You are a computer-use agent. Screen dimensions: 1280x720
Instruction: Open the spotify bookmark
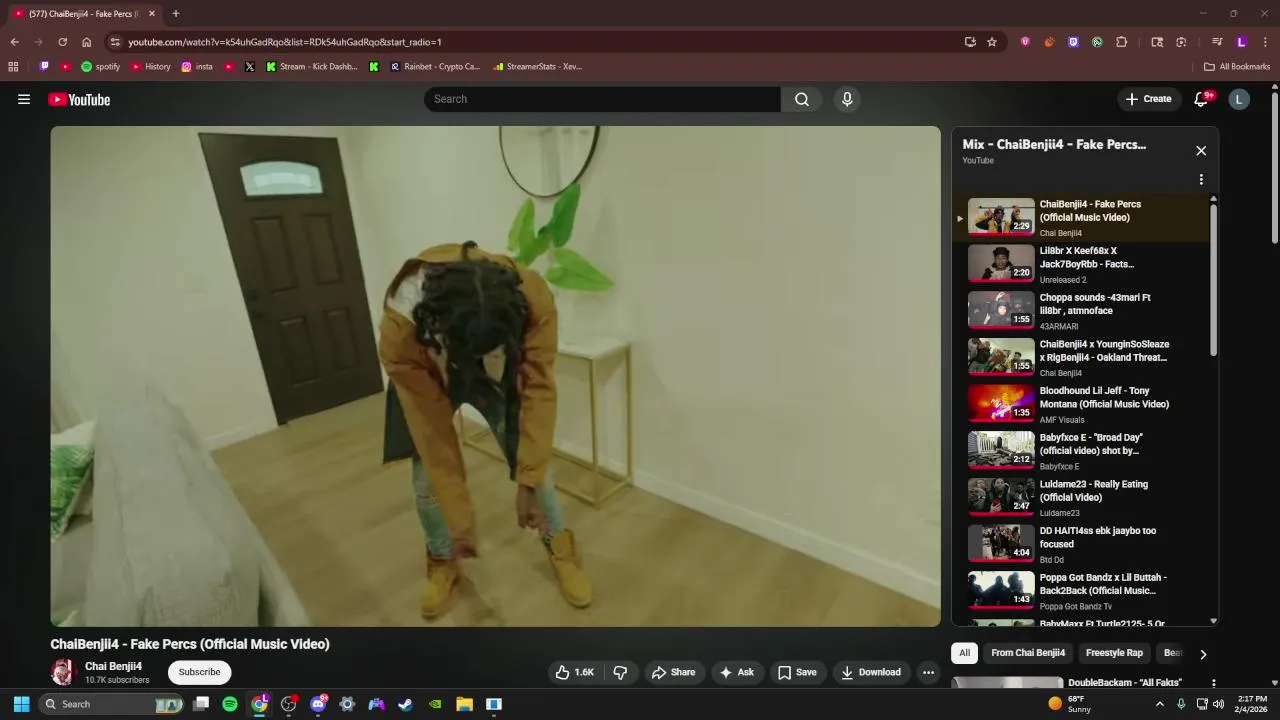[100, 67]
